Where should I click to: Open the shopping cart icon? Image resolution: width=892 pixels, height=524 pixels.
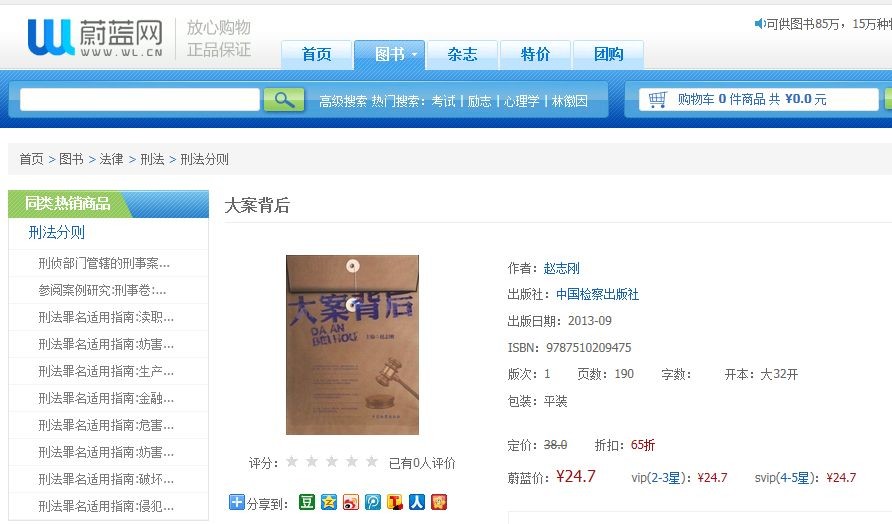pyautogui.click(x=657, y=100)
